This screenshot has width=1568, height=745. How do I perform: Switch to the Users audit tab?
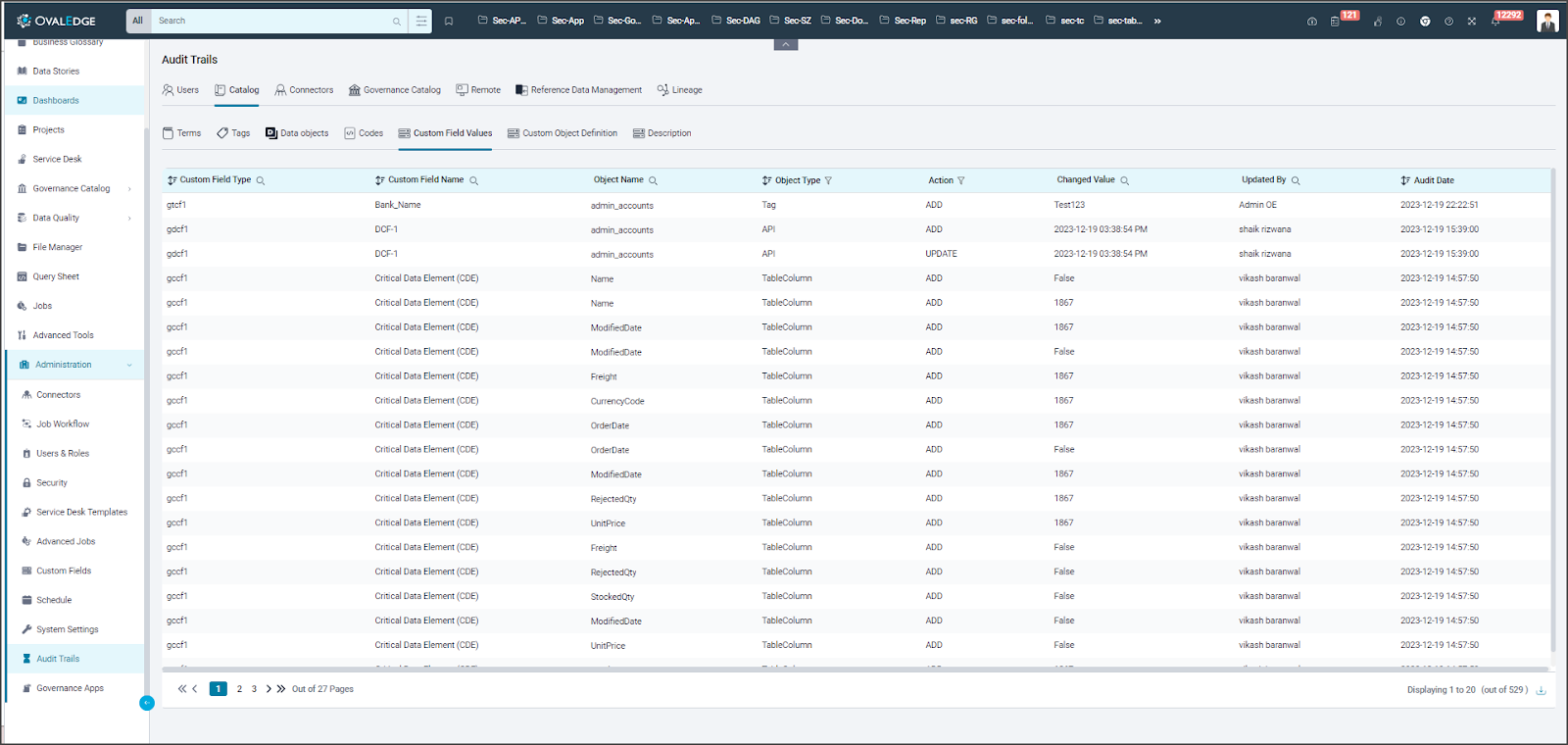[180, 90]
